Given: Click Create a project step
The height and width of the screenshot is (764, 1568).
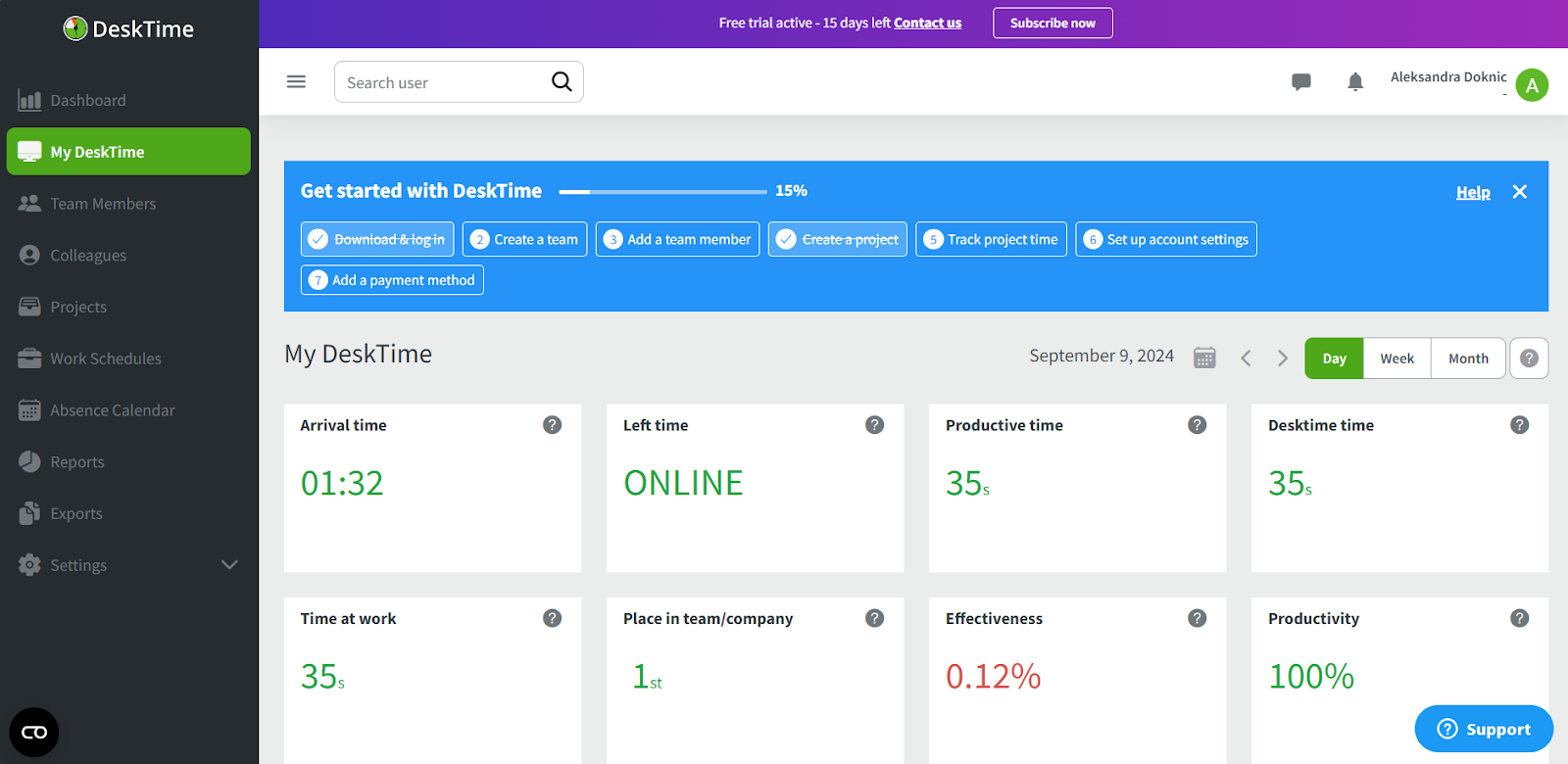Looking at the screenshot, I should coord(838,239).
